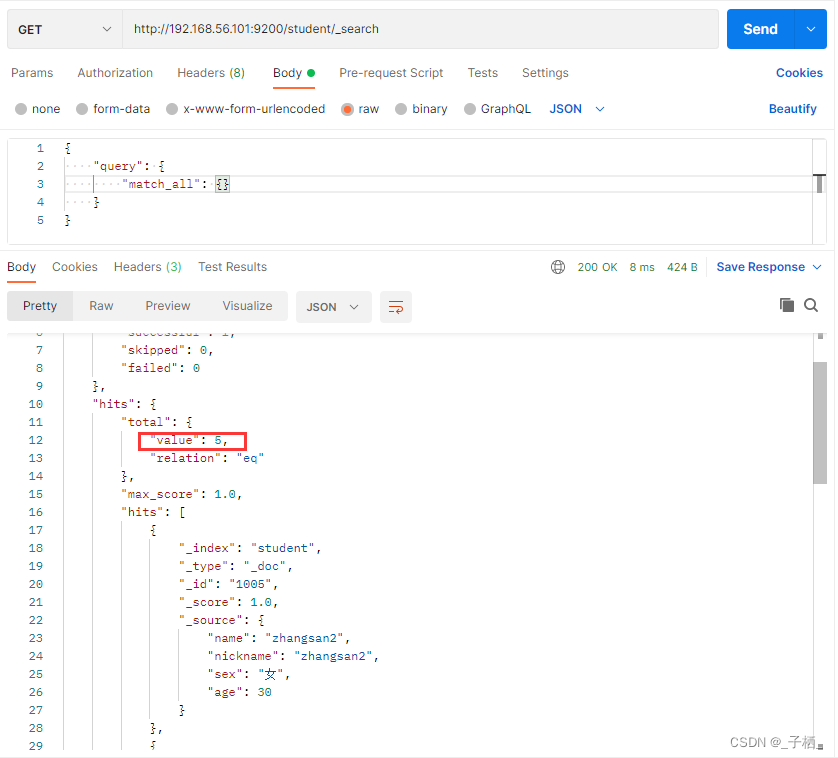Open search in response with magnifier icon

coord(811,305)
